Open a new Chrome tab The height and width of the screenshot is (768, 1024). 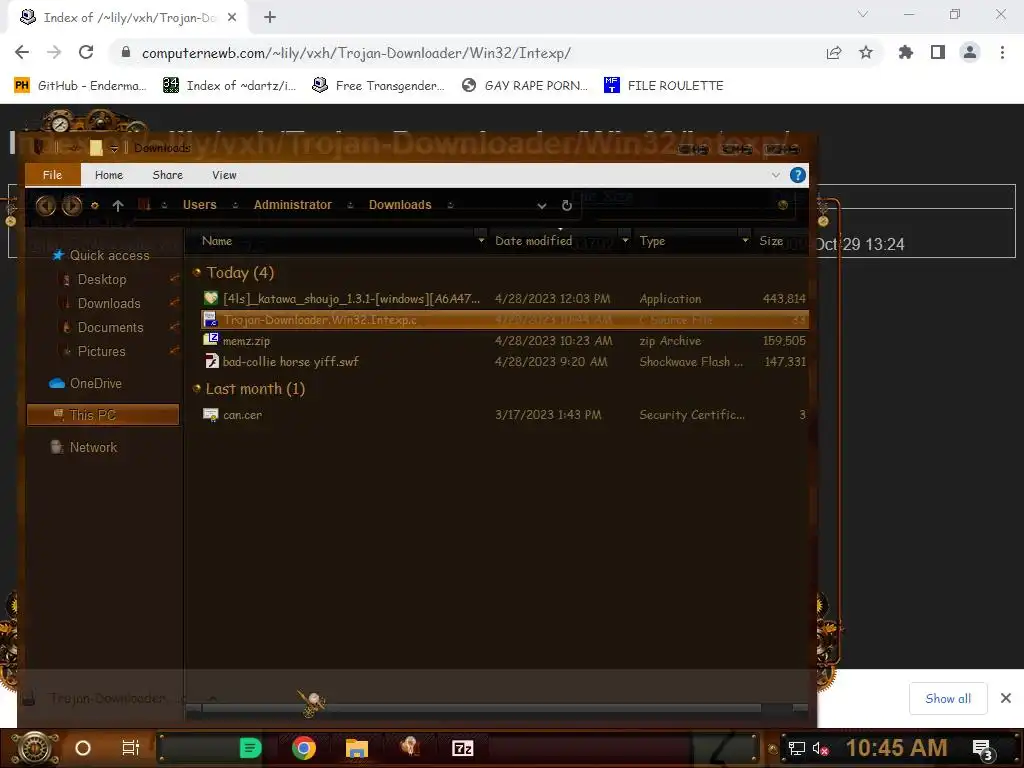pyautogui.click(x=270, y=18)
